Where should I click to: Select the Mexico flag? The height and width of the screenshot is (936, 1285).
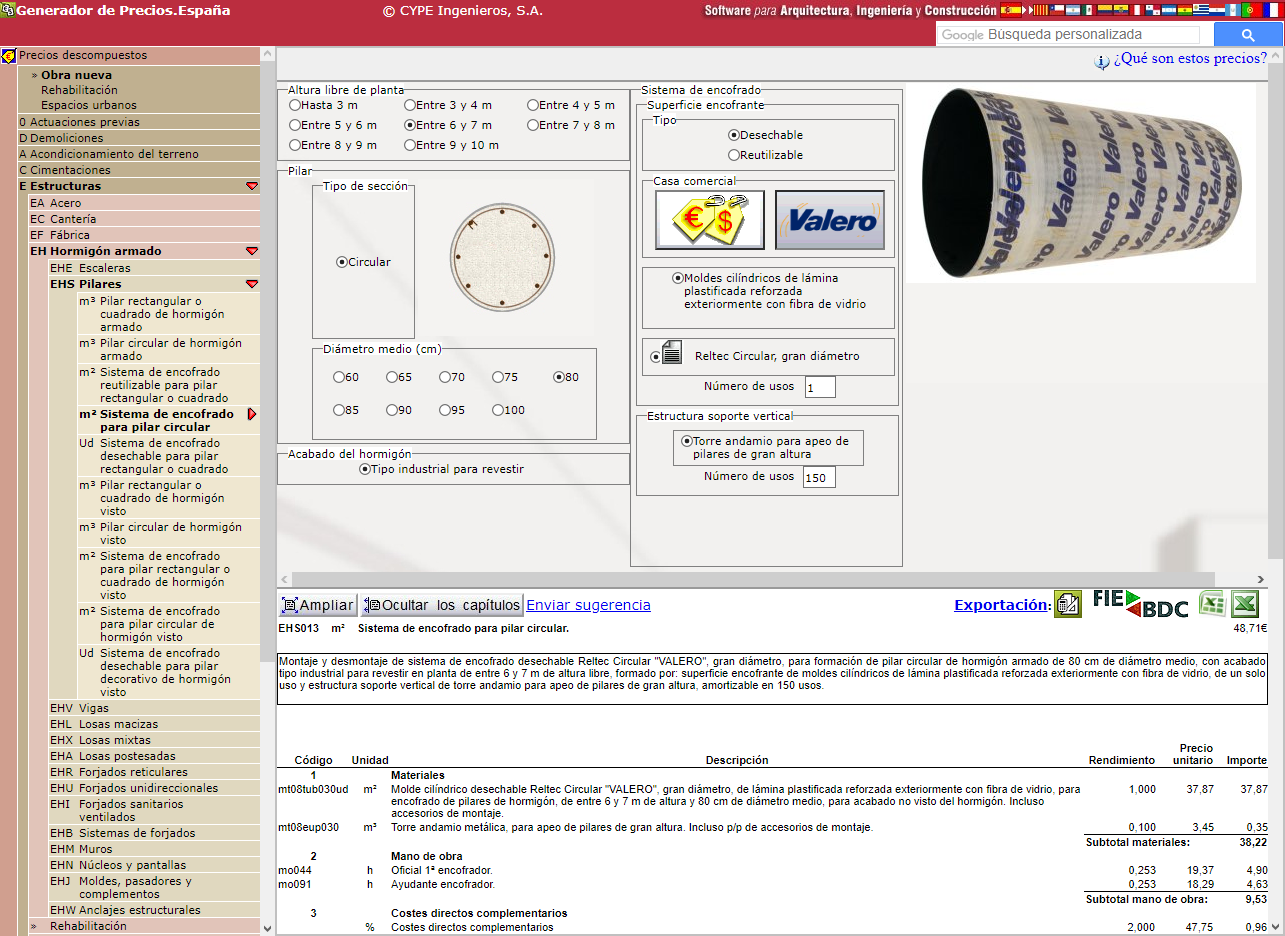[1089, 10]
